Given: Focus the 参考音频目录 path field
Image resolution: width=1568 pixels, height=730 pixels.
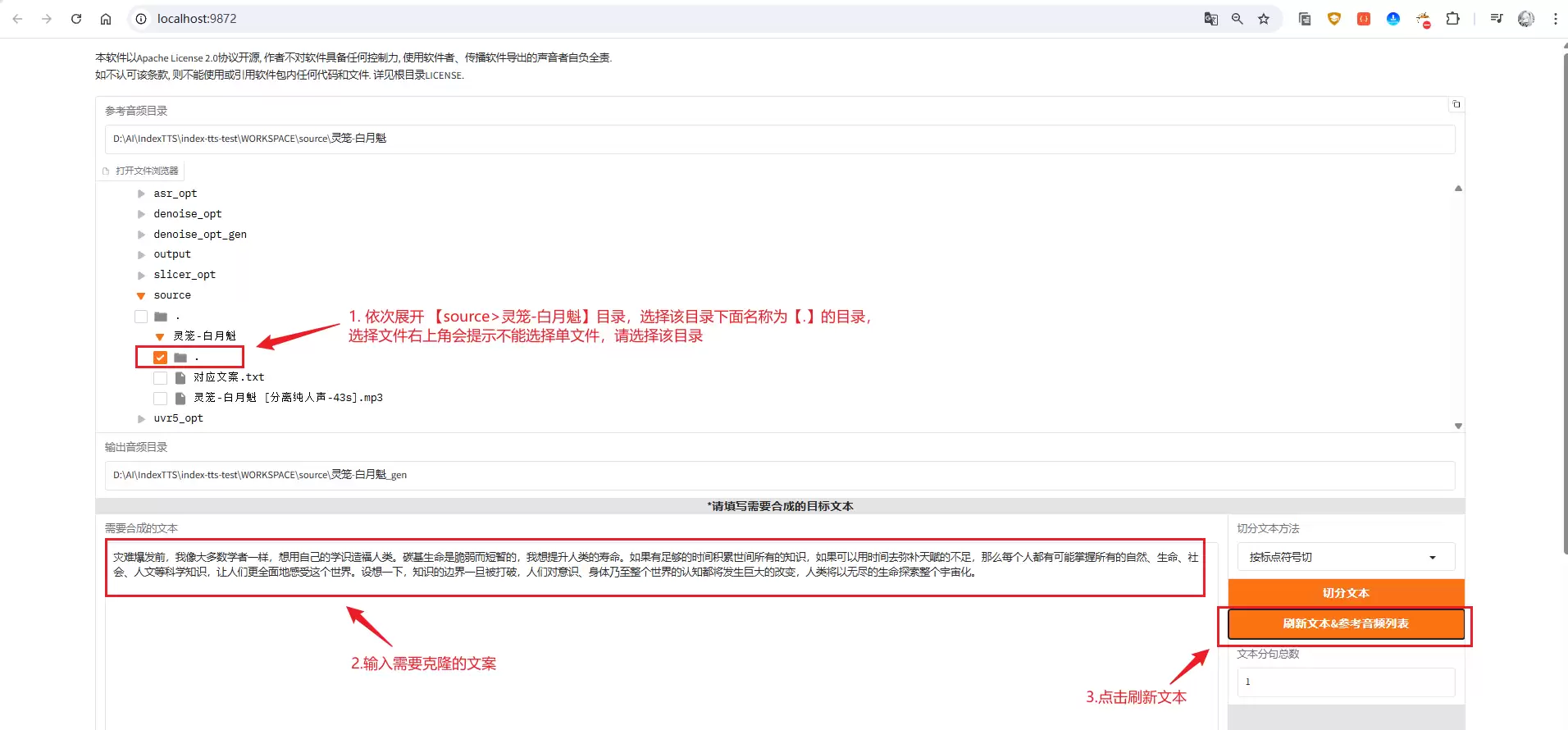Looking at the screenshot, I should point(780,139).
